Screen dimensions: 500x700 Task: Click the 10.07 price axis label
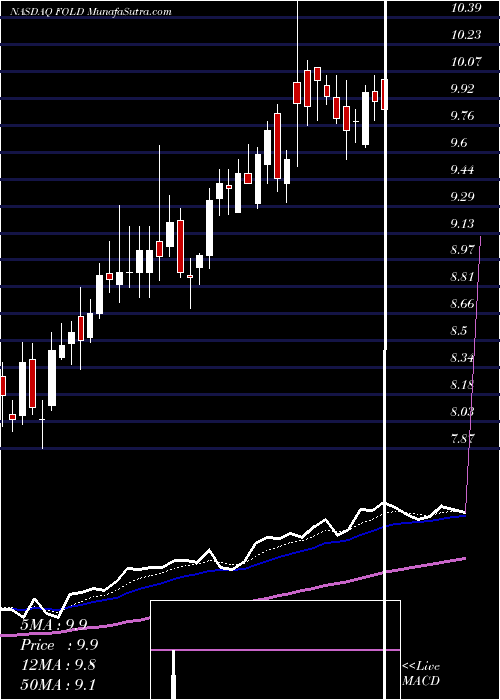tap(466, 61)
